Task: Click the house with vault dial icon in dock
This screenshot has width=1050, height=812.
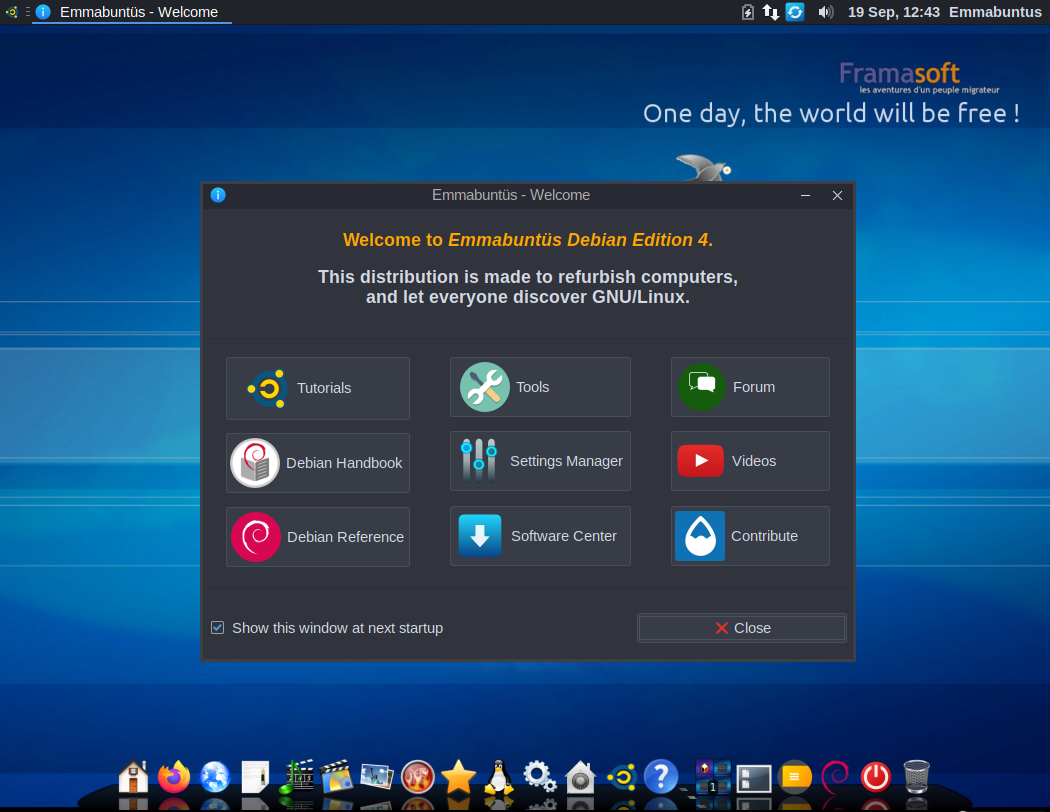Action: (x=580, y=777)
